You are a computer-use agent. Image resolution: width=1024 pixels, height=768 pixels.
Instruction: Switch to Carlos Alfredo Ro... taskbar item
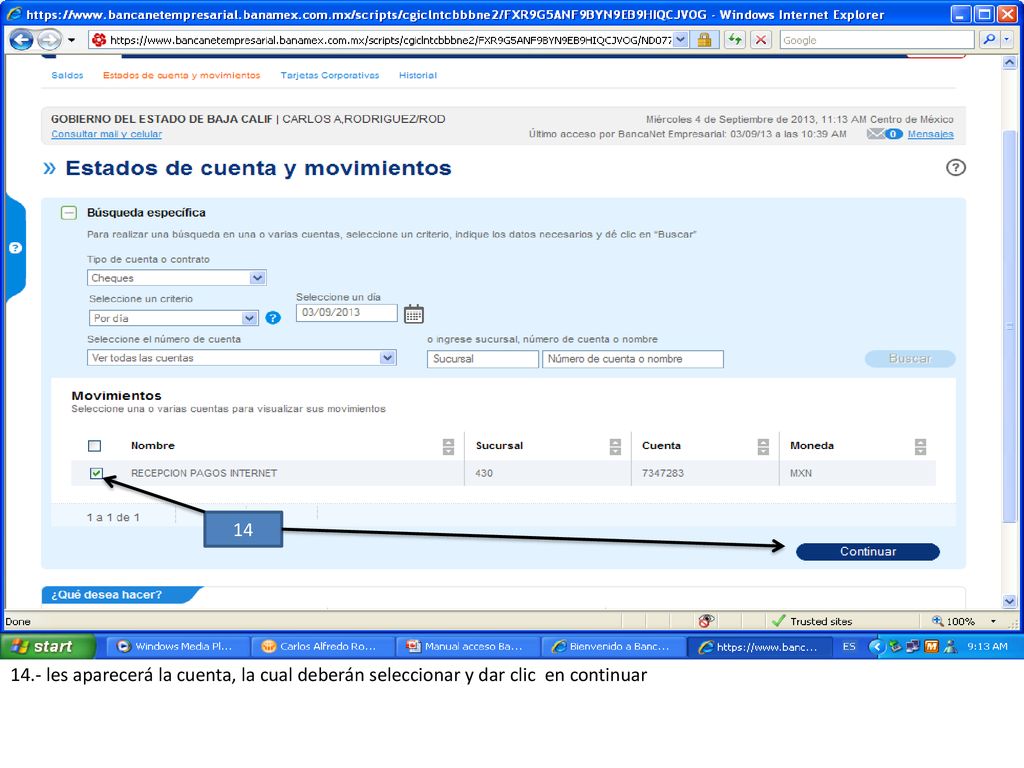[x=322, y=646]
